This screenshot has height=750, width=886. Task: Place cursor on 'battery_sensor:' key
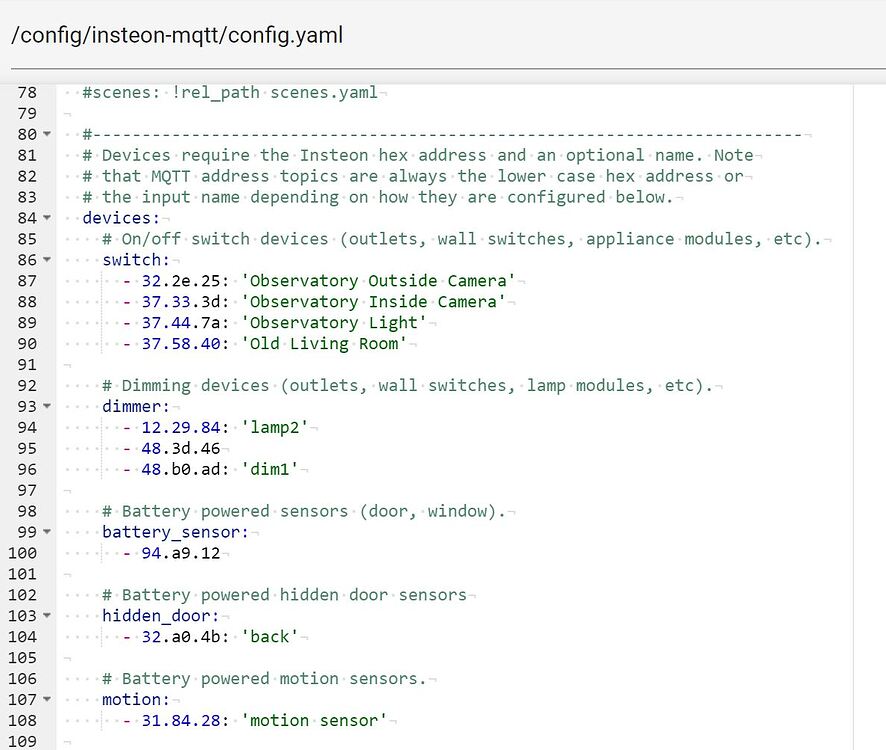[x=175, y=532]
